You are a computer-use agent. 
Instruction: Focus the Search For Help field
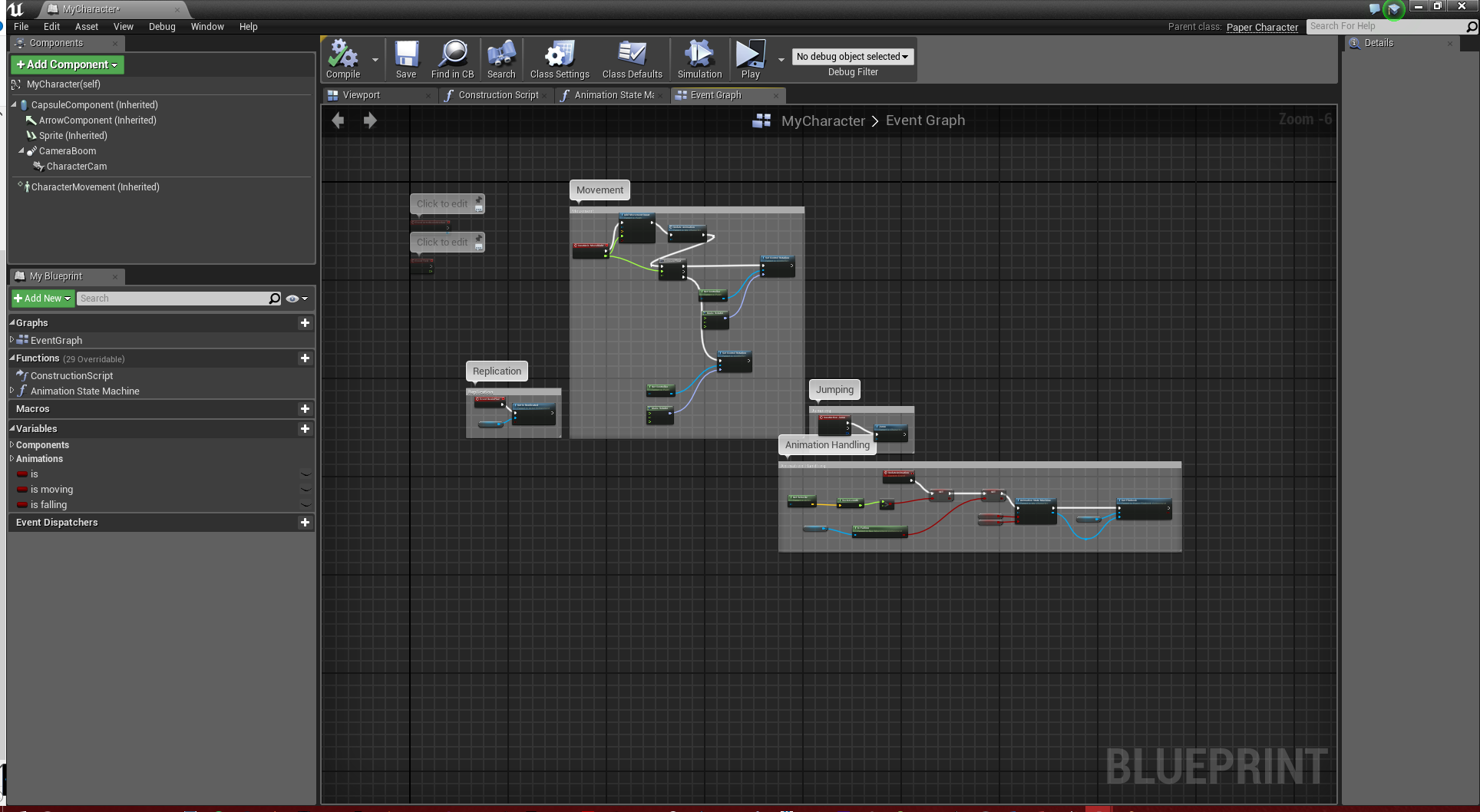[1386, 26]
